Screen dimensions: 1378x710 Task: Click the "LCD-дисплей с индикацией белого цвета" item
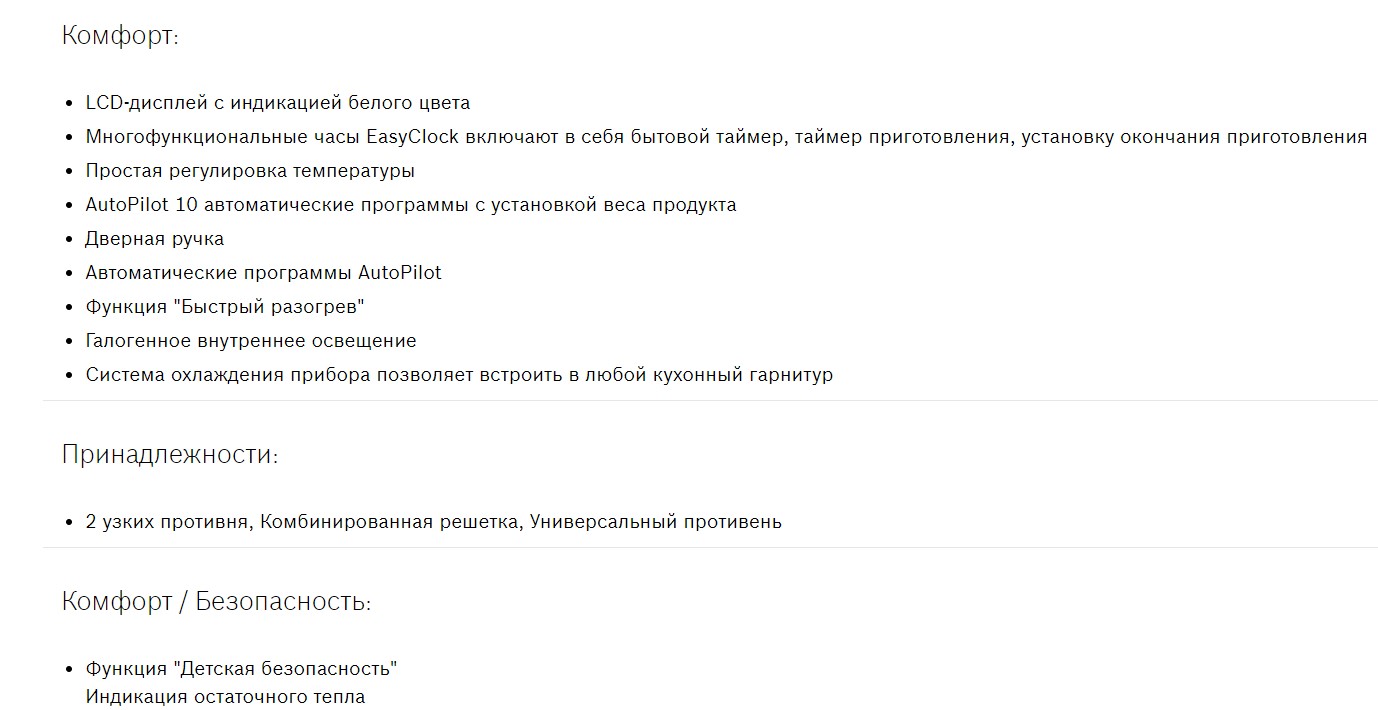click(x=277, y=103)
